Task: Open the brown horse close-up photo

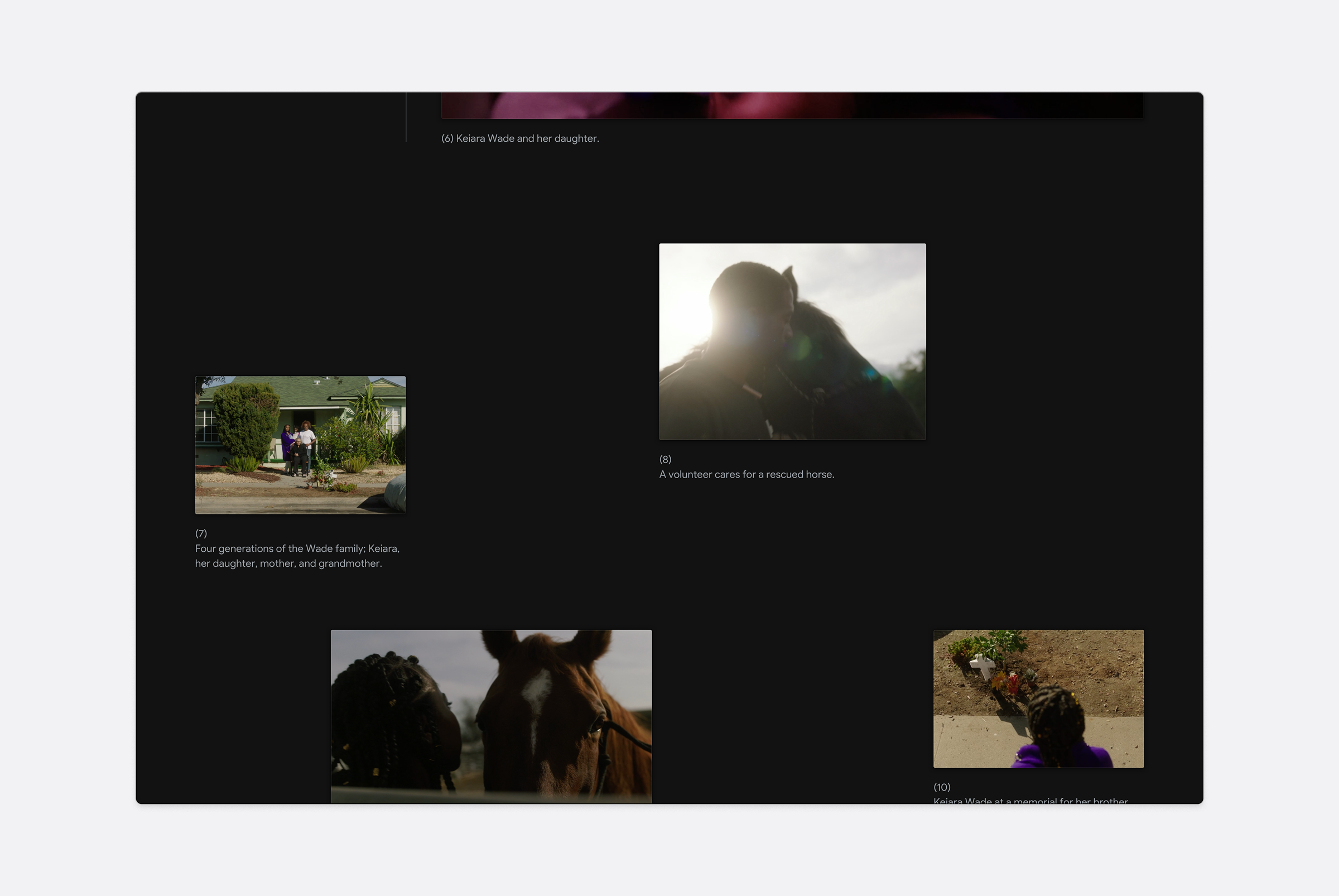Action: point(491,716)
